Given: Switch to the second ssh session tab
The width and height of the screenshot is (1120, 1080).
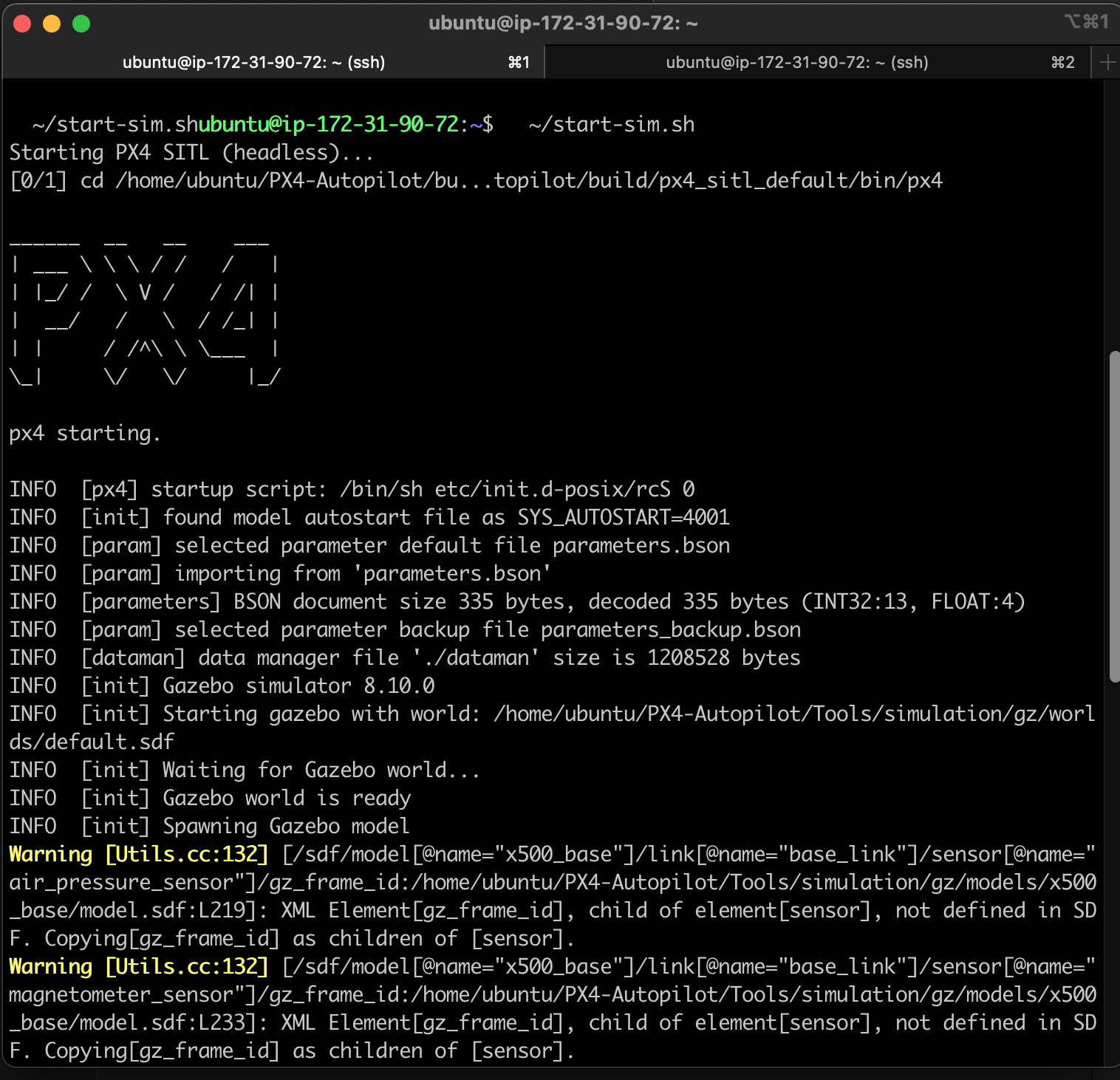Looking at the screenshot, I should 798,62.
